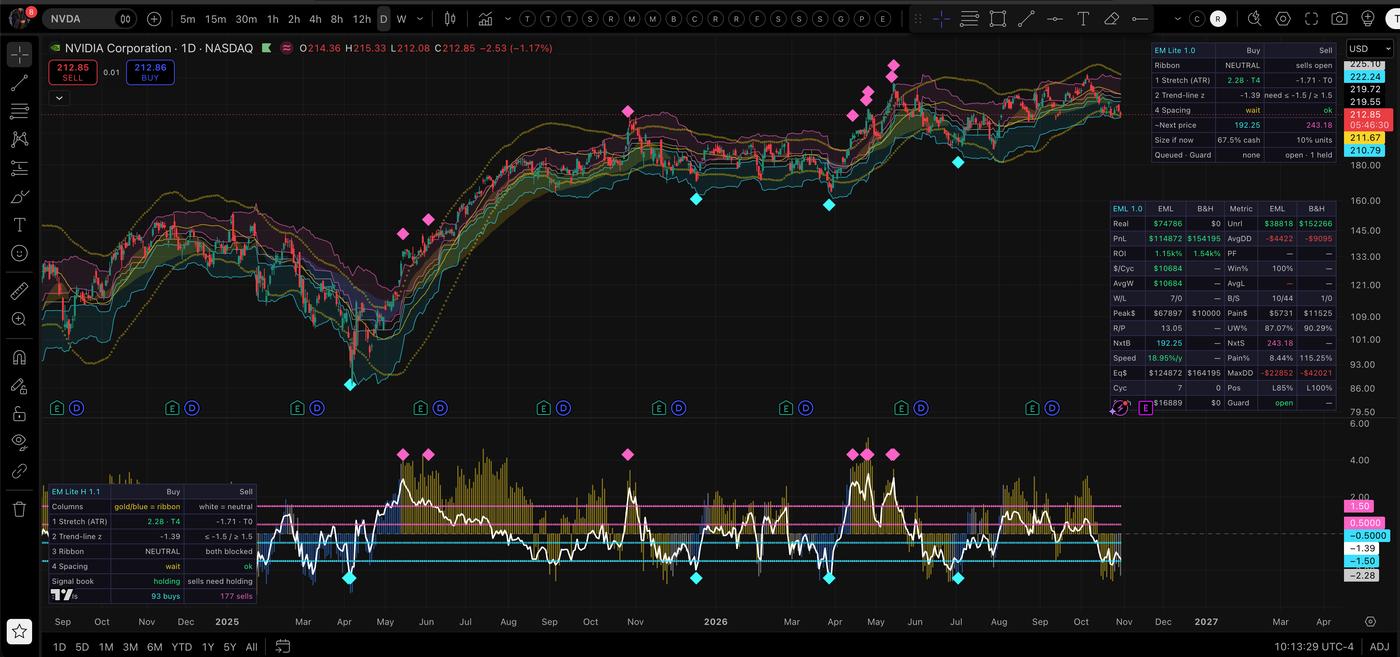Screen dimensions: 1400x657
Task: Add a symbol with the plus circle icon
Action: 154,19
